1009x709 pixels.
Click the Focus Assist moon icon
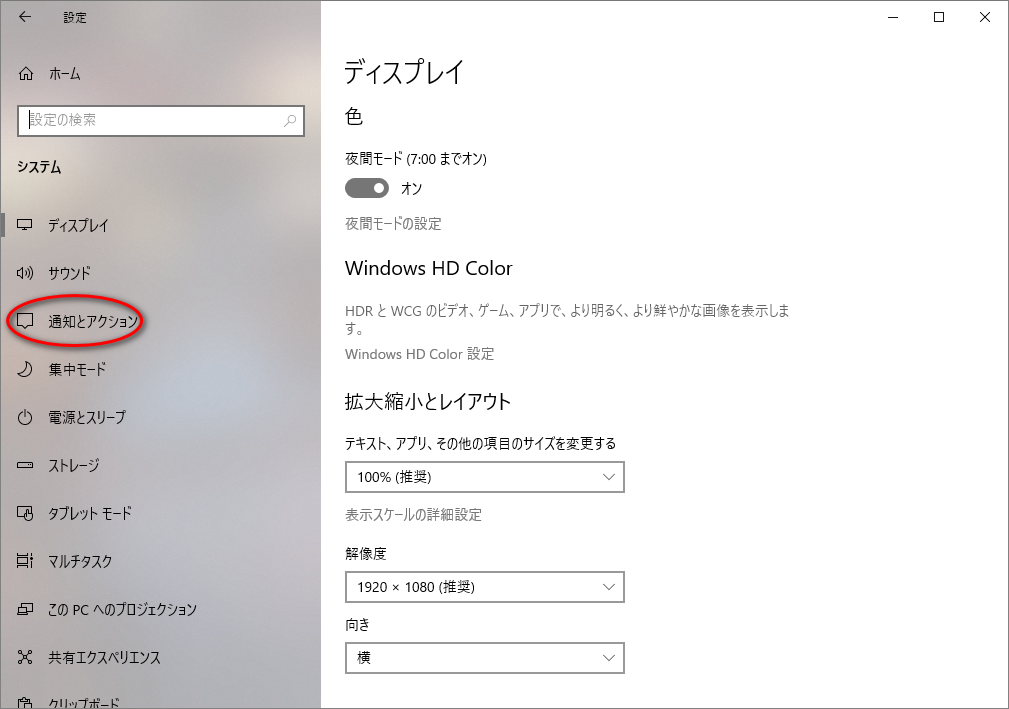click(x=27, y=369)
